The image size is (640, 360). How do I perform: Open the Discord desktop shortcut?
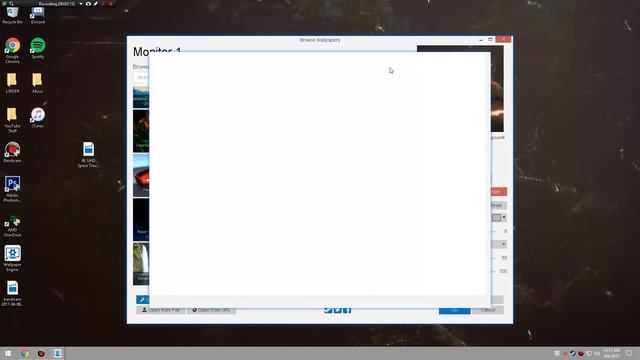(38, 14)
